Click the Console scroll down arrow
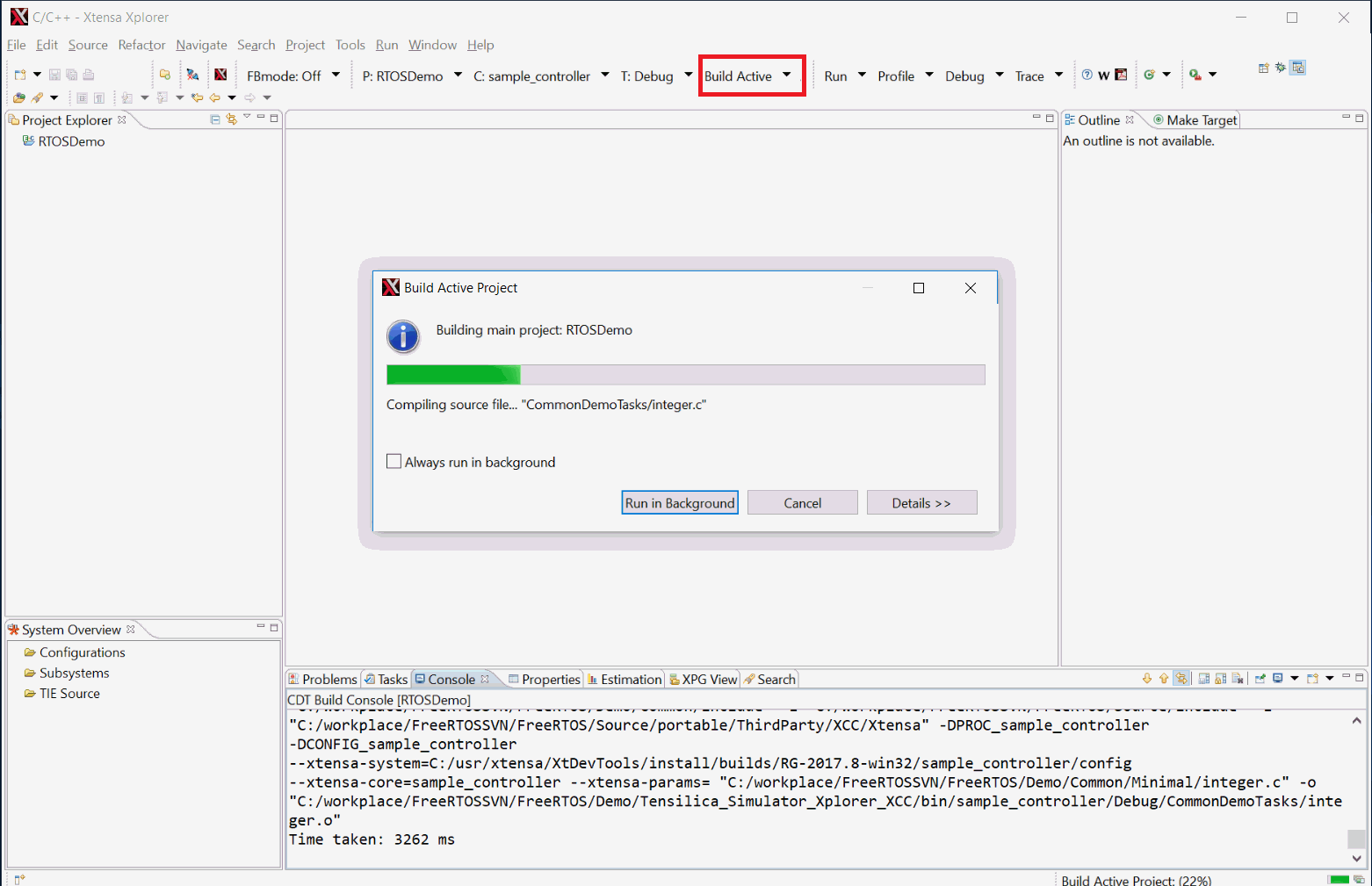 (x=1356, y=858)
